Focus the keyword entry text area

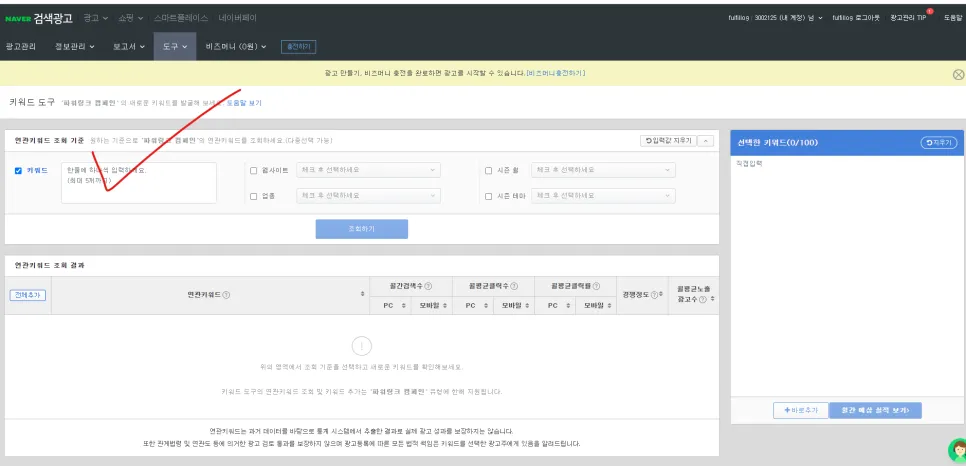(139, 183)
